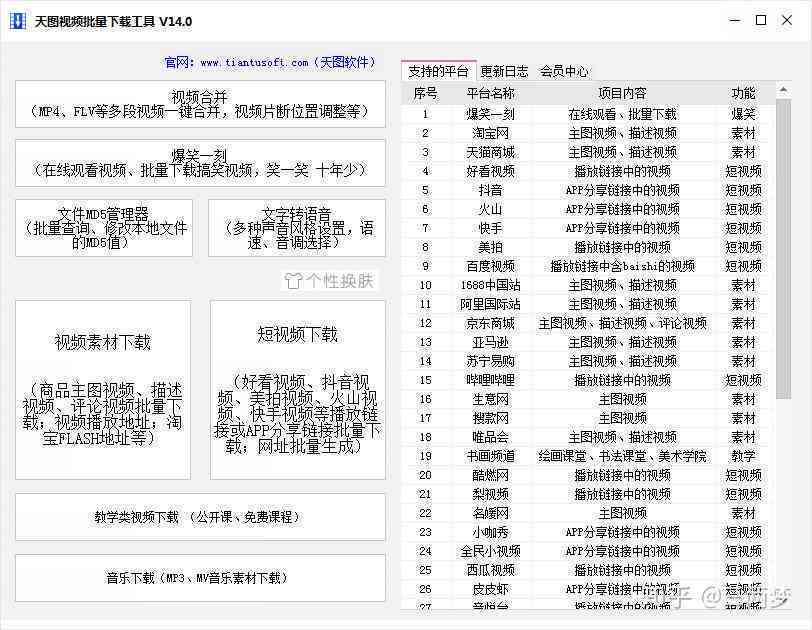Open 短视频下载 short video download
812x630 pixels.
tap(298, 390)
